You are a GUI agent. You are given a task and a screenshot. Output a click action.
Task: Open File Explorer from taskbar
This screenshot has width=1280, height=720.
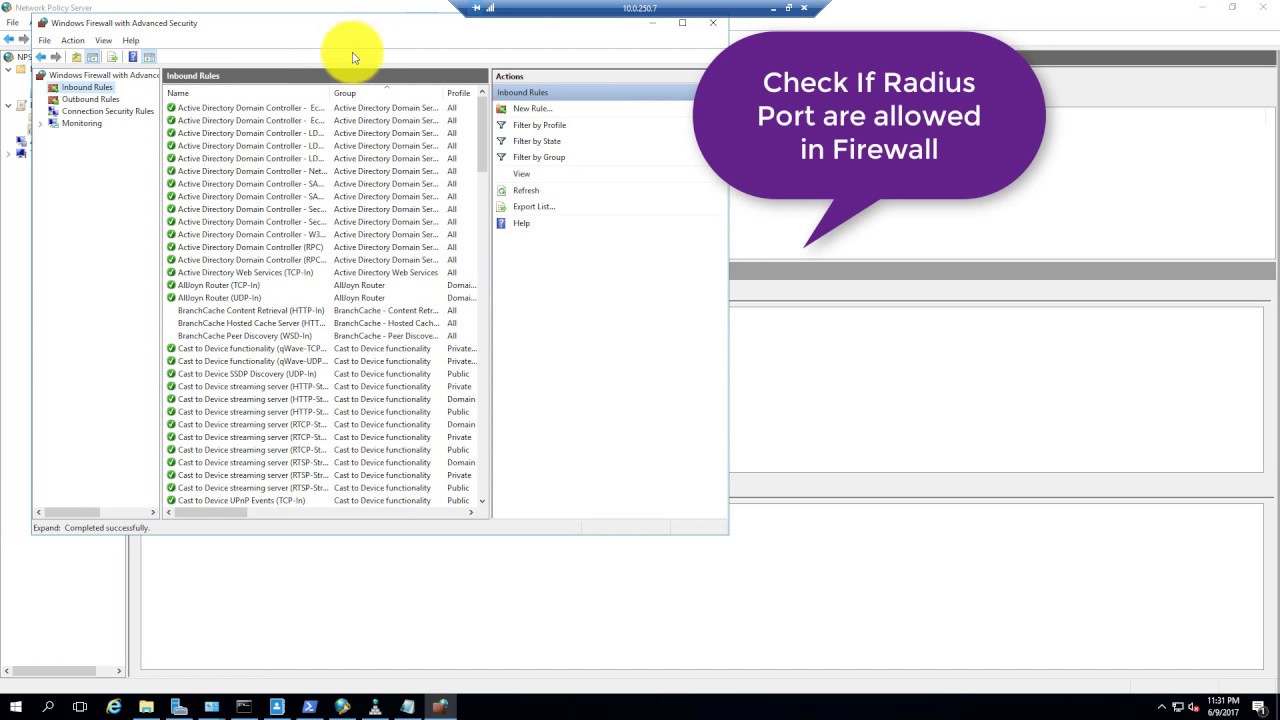pyautogui.click(x=146, y=706)
